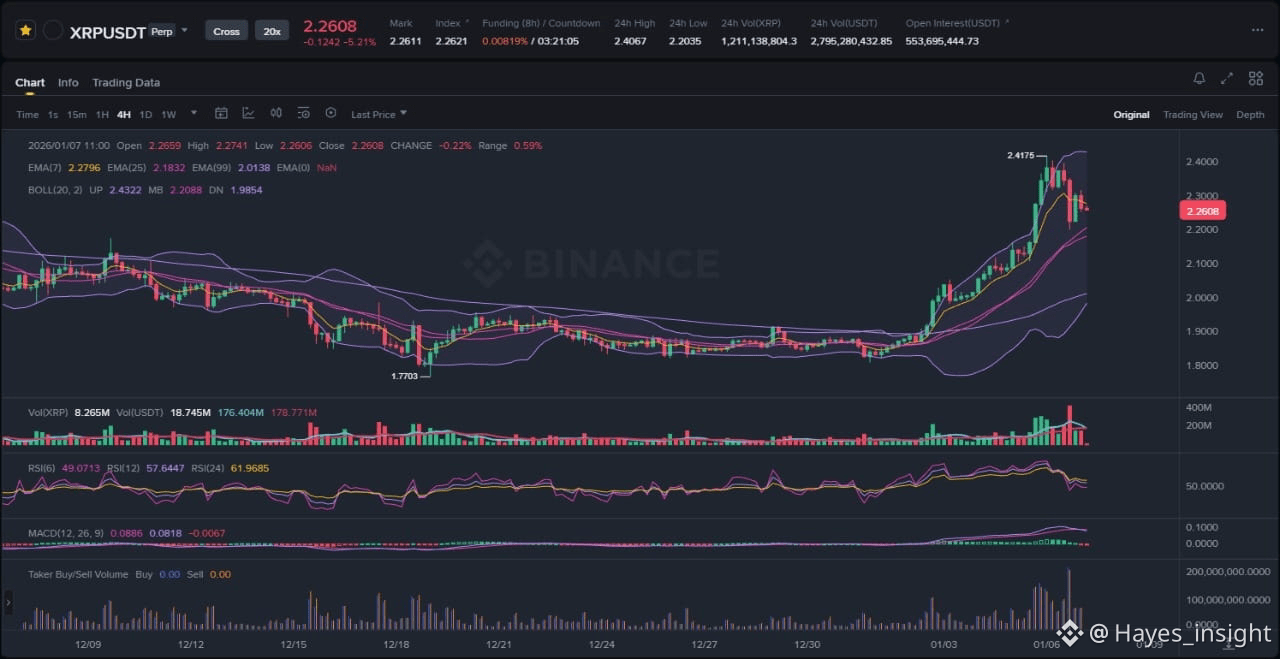Click the Cross margin mode button
The height and width of the screenshot is (659, 1280).
tap(227, 31)
